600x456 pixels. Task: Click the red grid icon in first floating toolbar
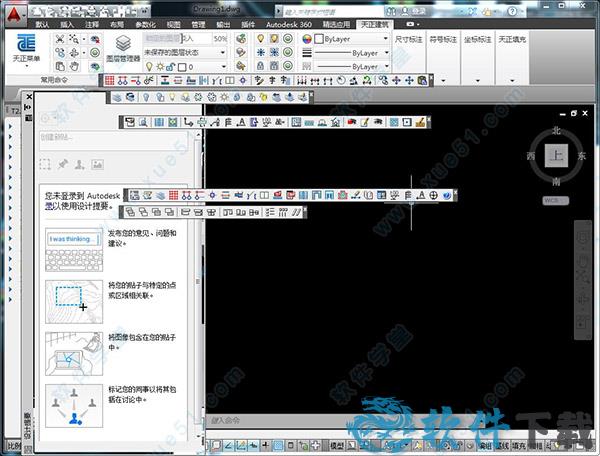[110, 80]
